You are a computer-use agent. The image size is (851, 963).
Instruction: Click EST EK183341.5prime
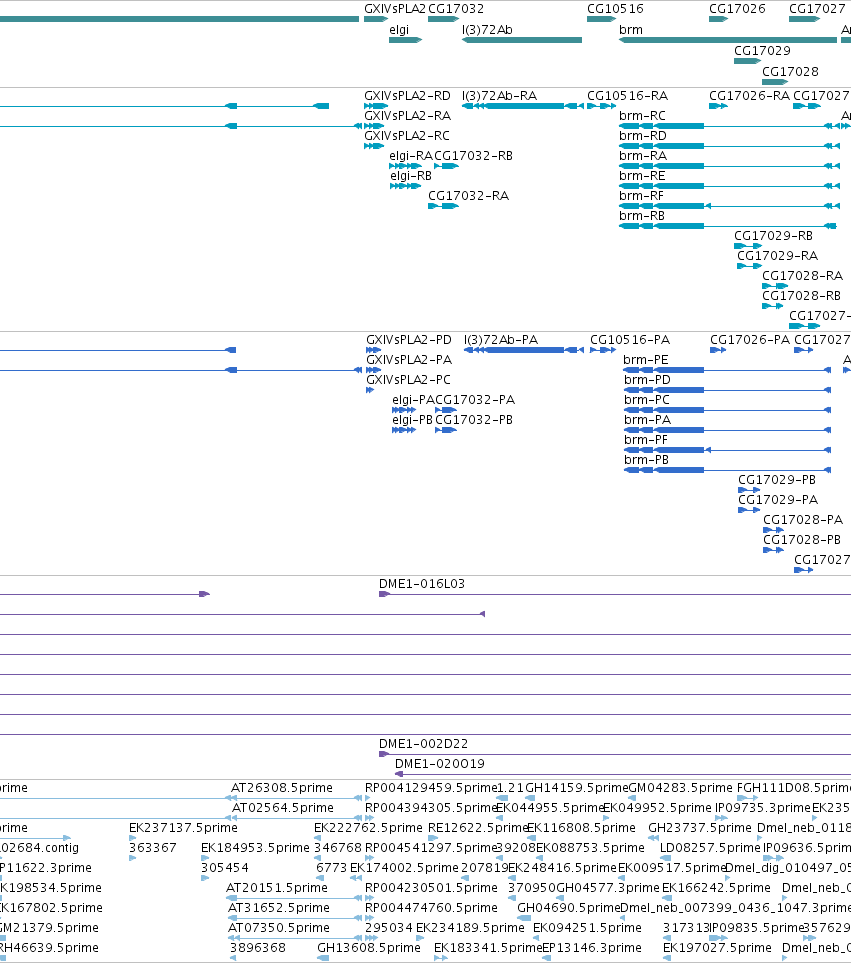click(488, 948)
